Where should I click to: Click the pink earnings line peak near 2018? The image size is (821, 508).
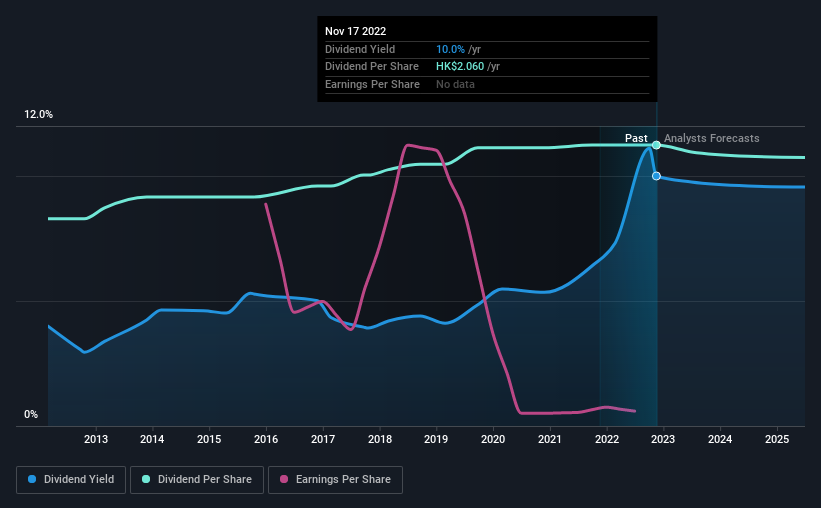click(x=408, y=145)
